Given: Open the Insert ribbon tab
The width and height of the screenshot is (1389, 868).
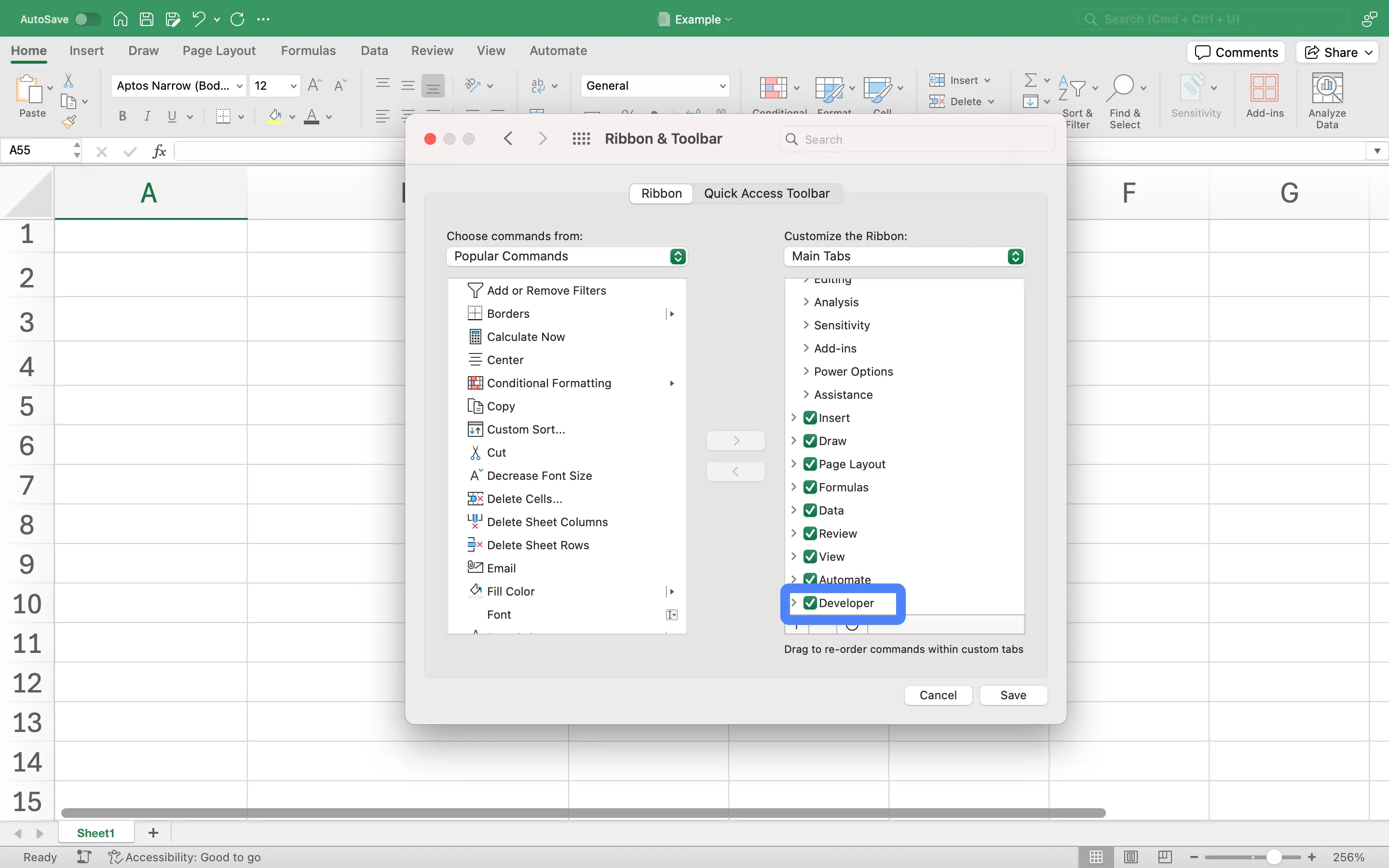Looking at the screenshot, I should click(87, 51).
